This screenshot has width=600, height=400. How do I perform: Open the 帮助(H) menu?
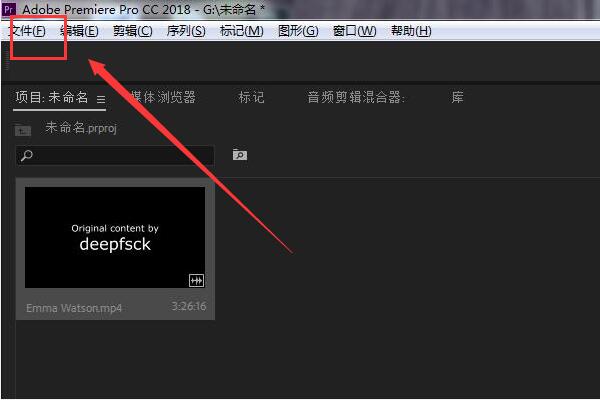(x=411, y=31)
